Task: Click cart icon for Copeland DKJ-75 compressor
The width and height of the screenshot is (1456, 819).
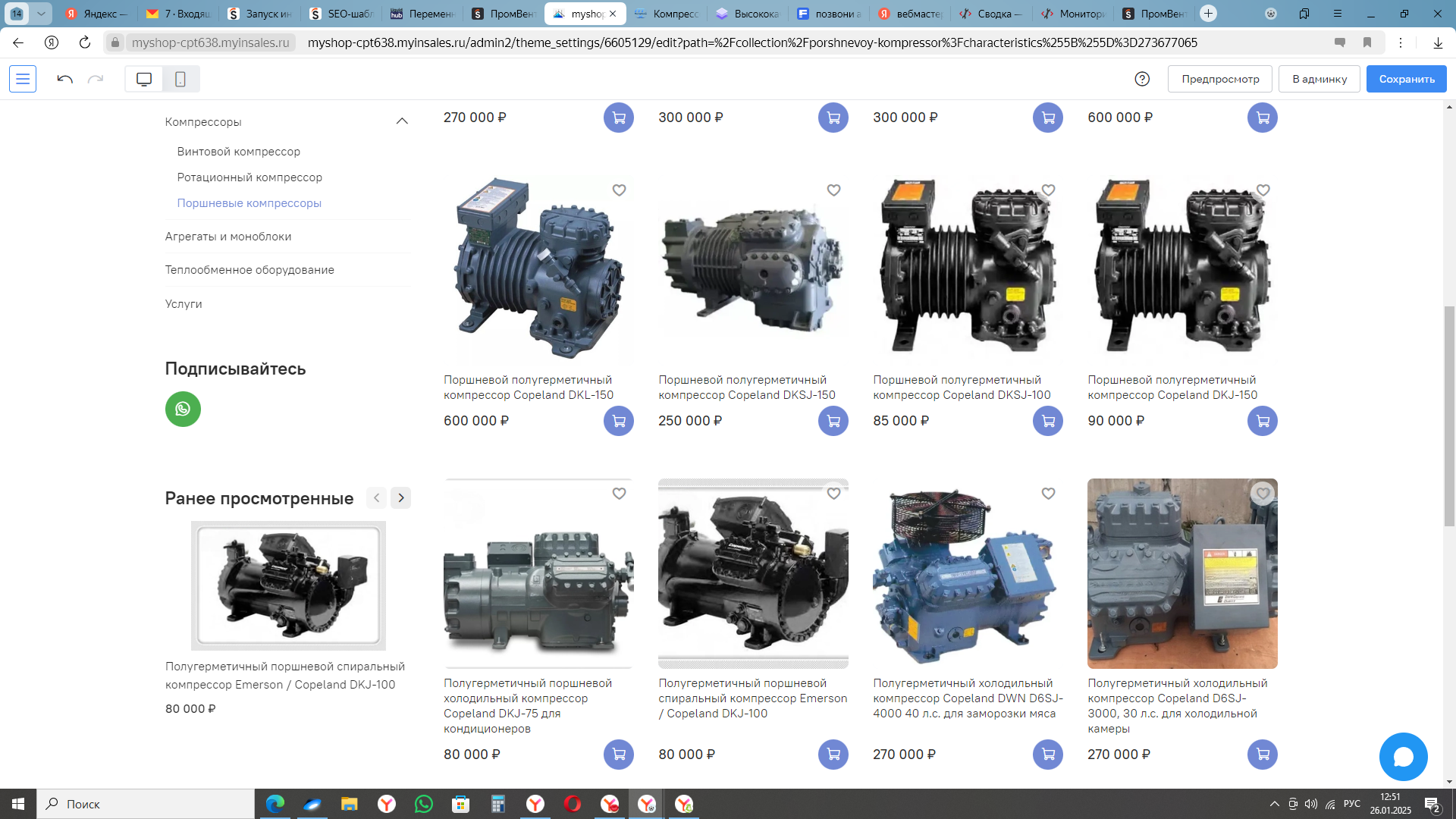Action: coord(618,755)
